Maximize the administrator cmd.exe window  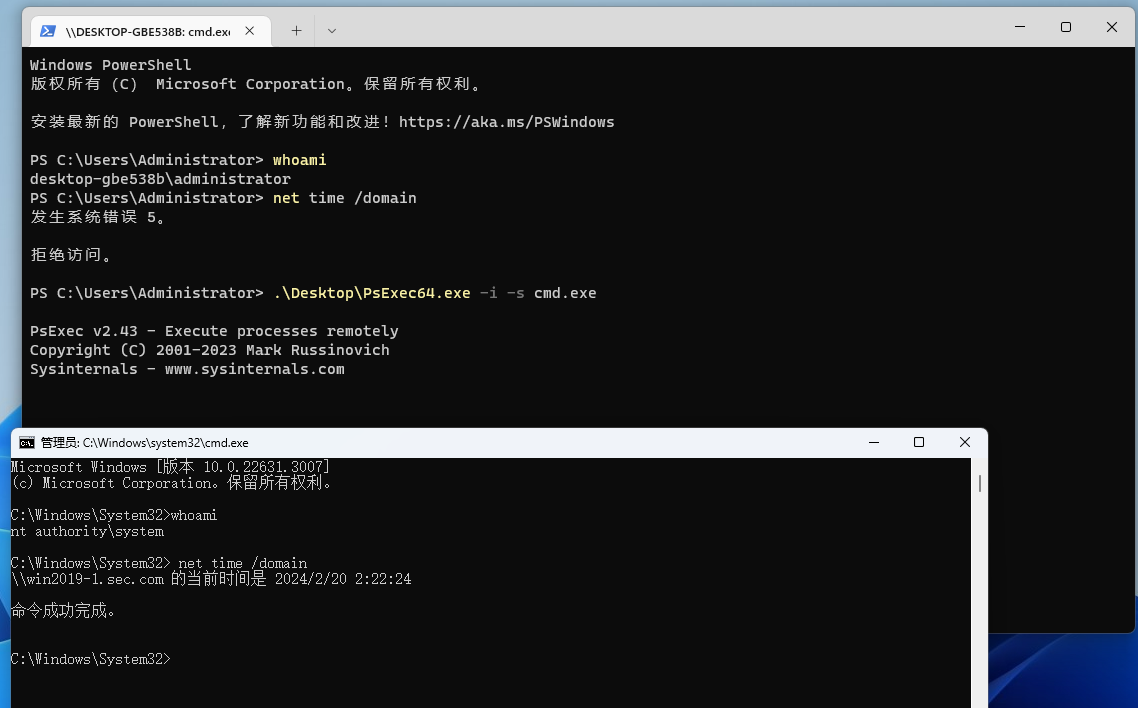click(x=919, y=443)
